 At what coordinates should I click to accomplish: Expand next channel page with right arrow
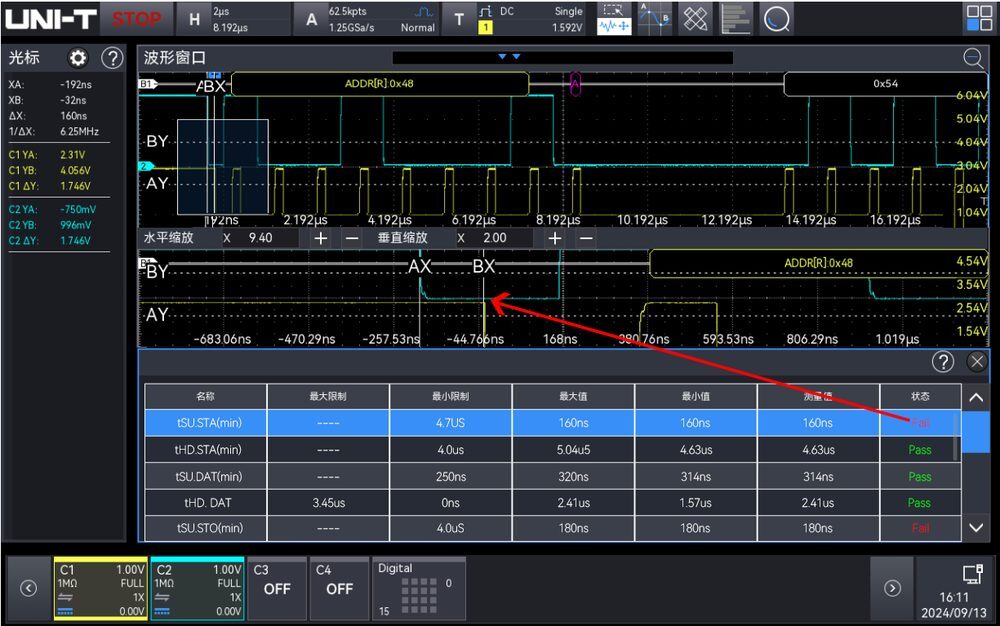(892, 588)
